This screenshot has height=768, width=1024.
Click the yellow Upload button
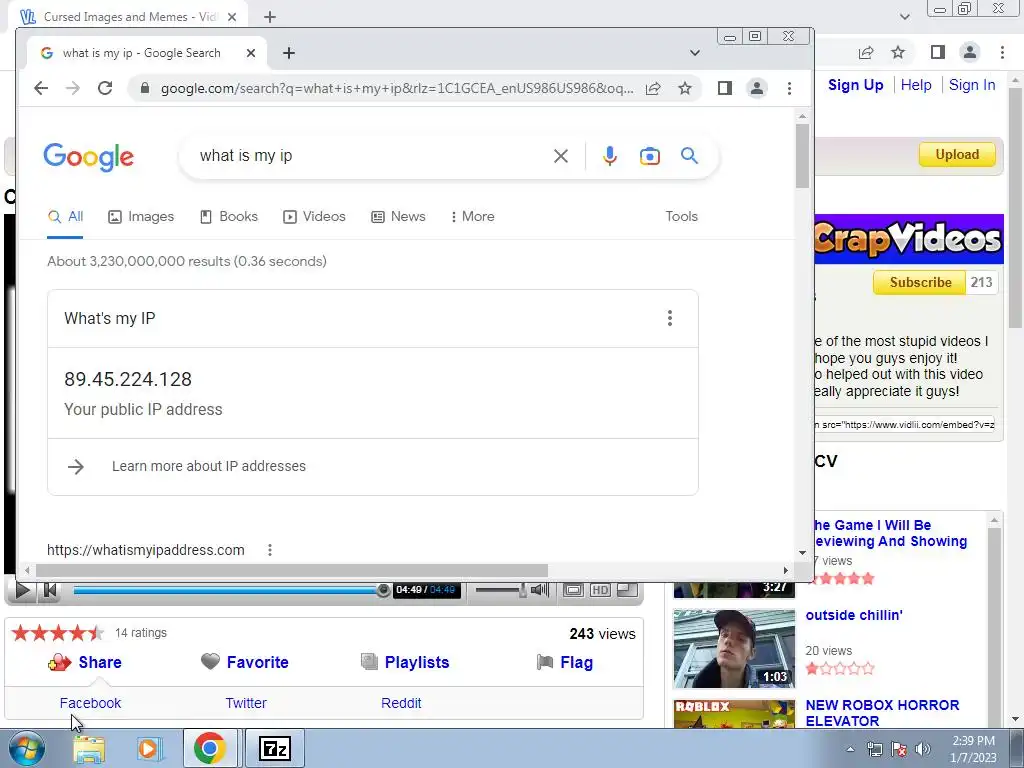(957, 155)
